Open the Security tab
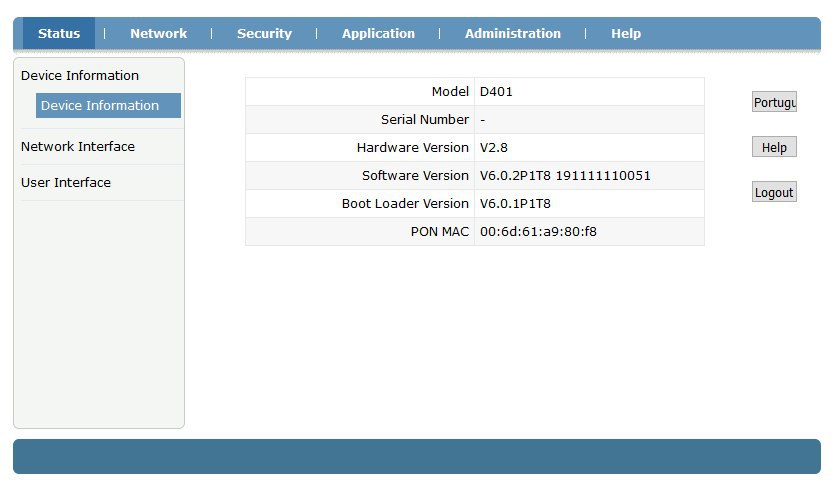Viewport: 837px width, 484px height. click(x=264, y=34)
